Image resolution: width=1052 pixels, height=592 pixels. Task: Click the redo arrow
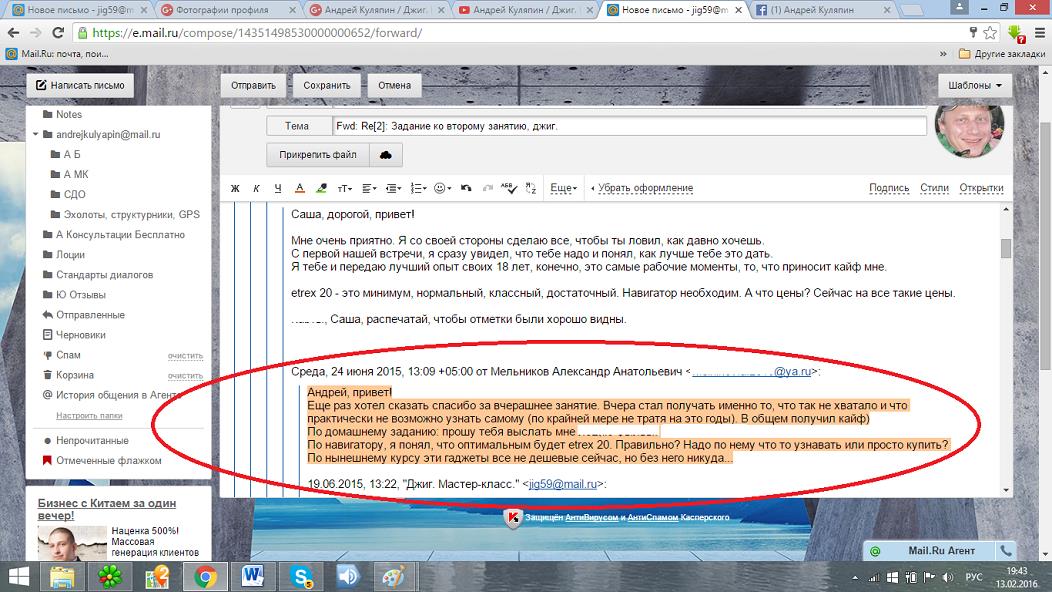click(488, 189)
